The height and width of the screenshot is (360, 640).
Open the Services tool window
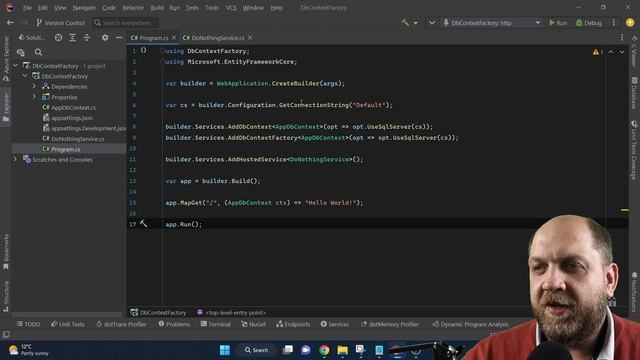(x=335, y=324)
